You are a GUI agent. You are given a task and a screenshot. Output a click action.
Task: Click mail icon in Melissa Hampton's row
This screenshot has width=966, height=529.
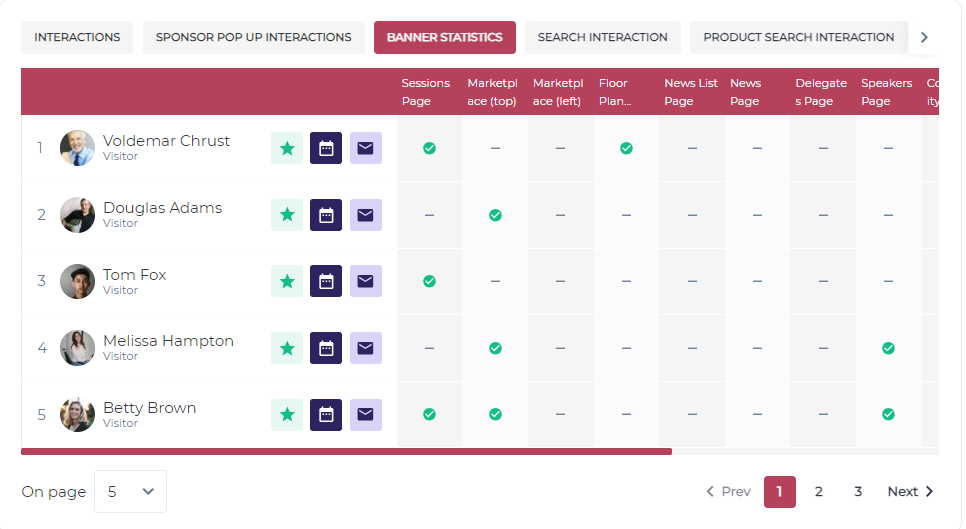365,348
